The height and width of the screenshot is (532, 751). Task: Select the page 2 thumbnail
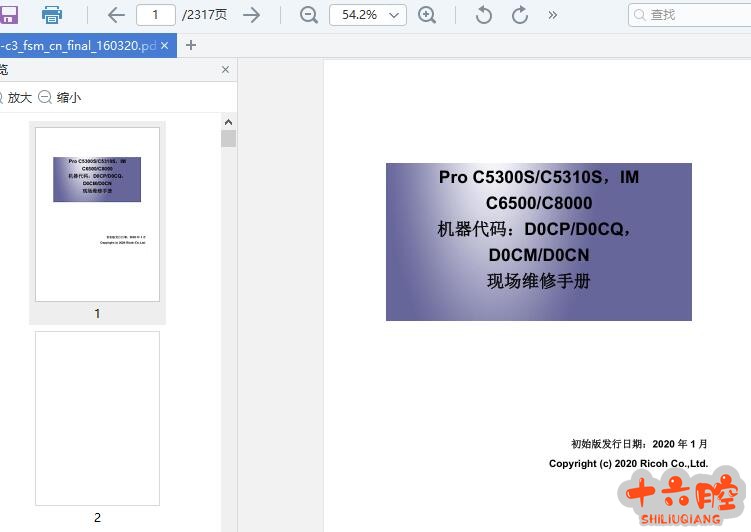click(97, 418)
